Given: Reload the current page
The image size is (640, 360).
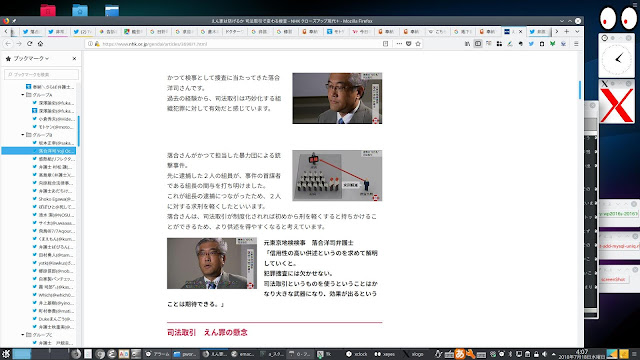Looking at the screenshot, I should coord(29,44).
